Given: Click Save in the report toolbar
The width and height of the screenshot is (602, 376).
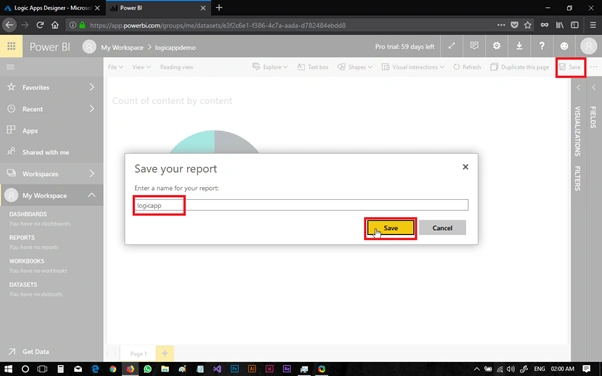Looking at the screenshot, I should (570, 67).
